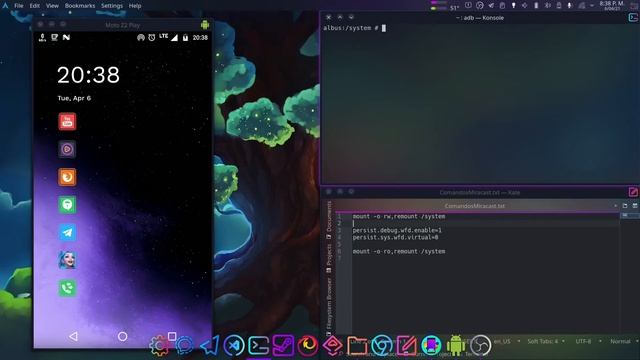Launch Visual Studio Code from dock

tap(234, 346)
